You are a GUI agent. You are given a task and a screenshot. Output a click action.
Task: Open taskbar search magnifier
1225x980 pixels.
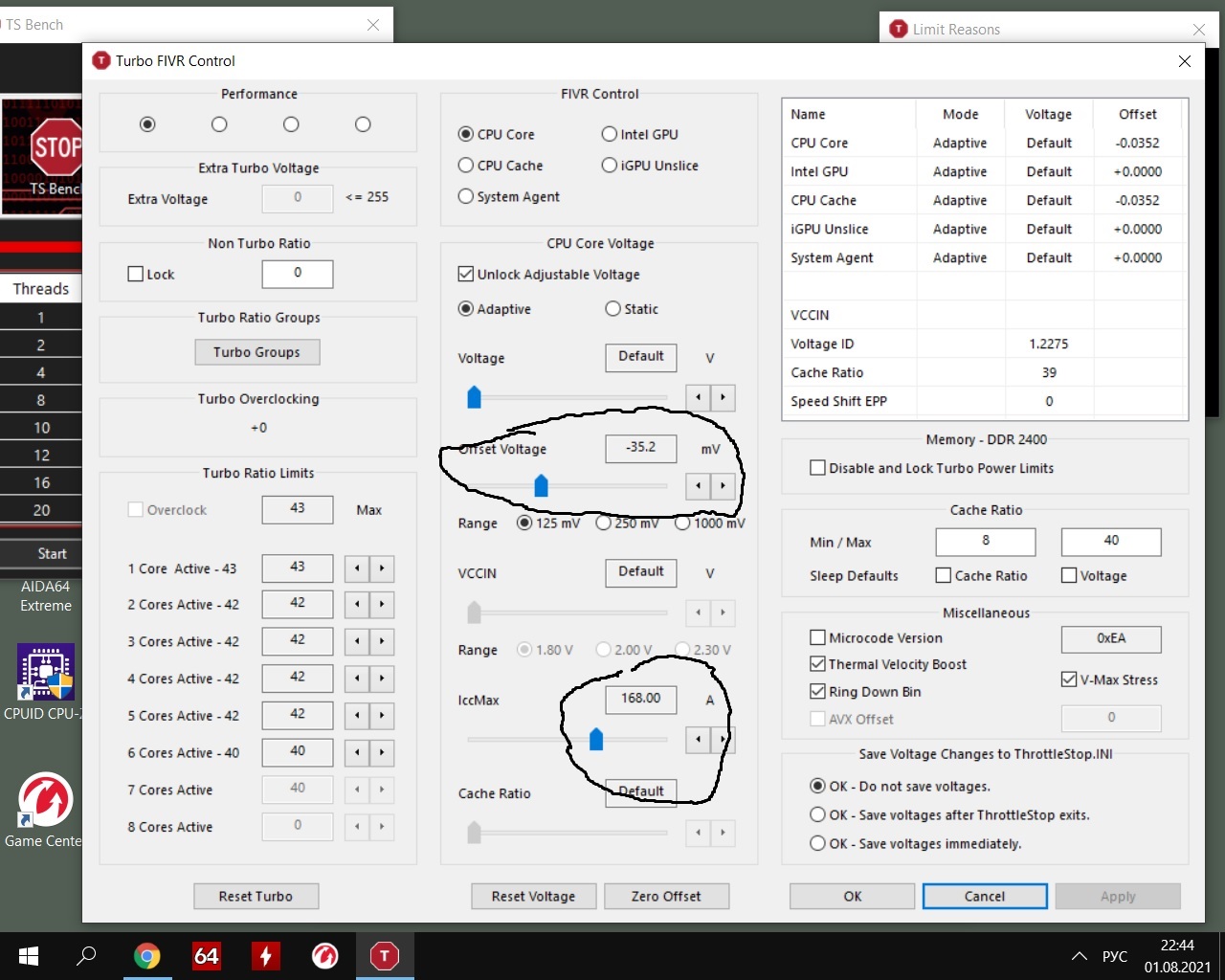[x=86, y=955]
